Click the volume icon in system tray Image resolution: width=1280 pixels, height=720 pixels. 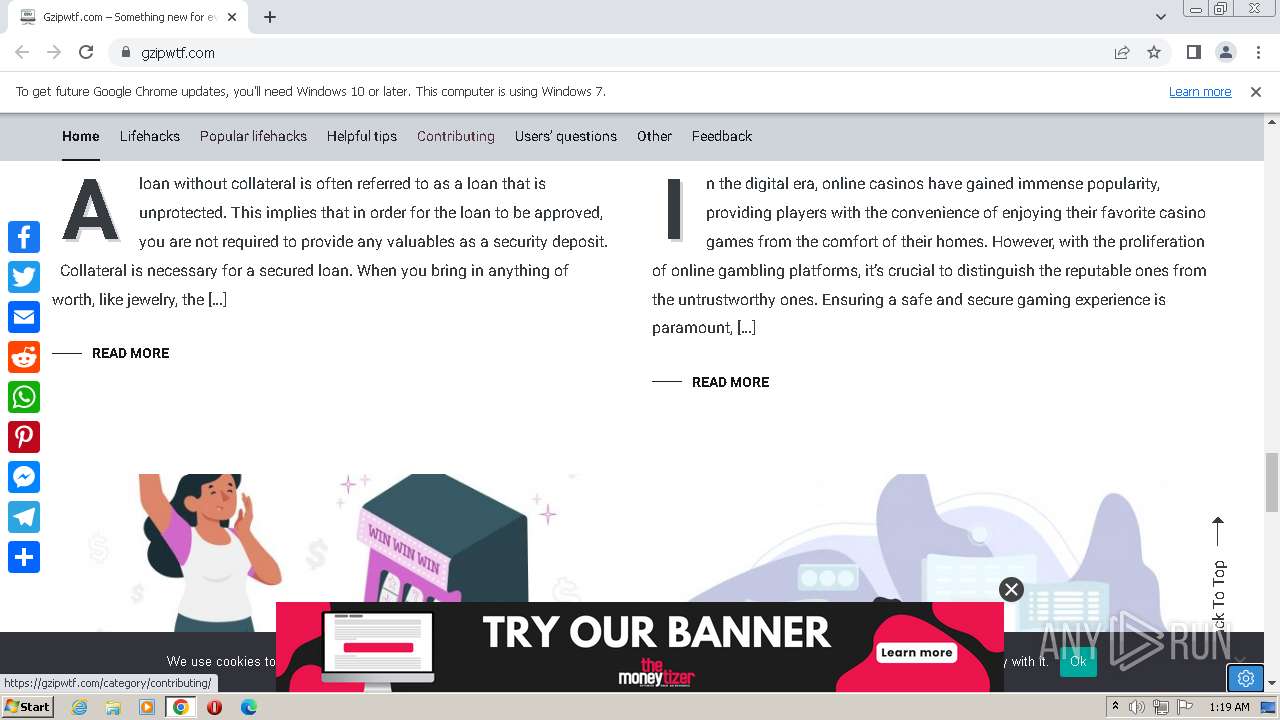(x=1137, y=707)
